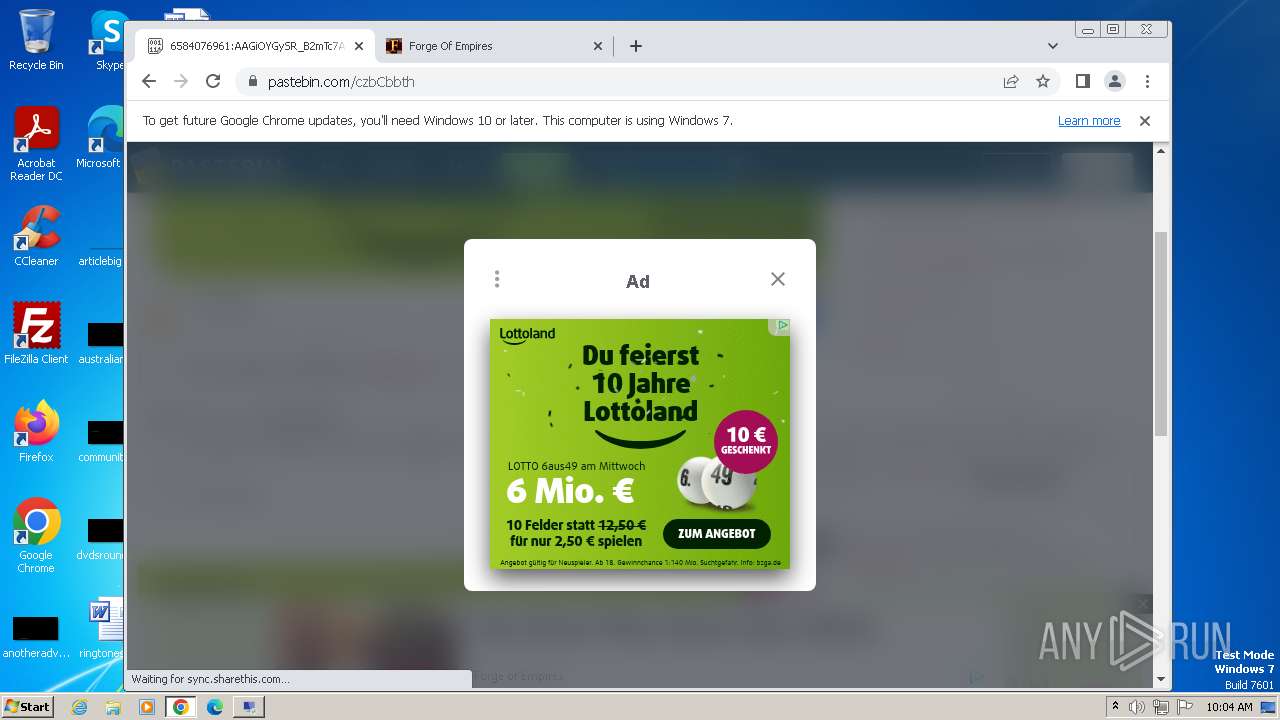Click the scrollbar down arrow

click(1161, 679)
